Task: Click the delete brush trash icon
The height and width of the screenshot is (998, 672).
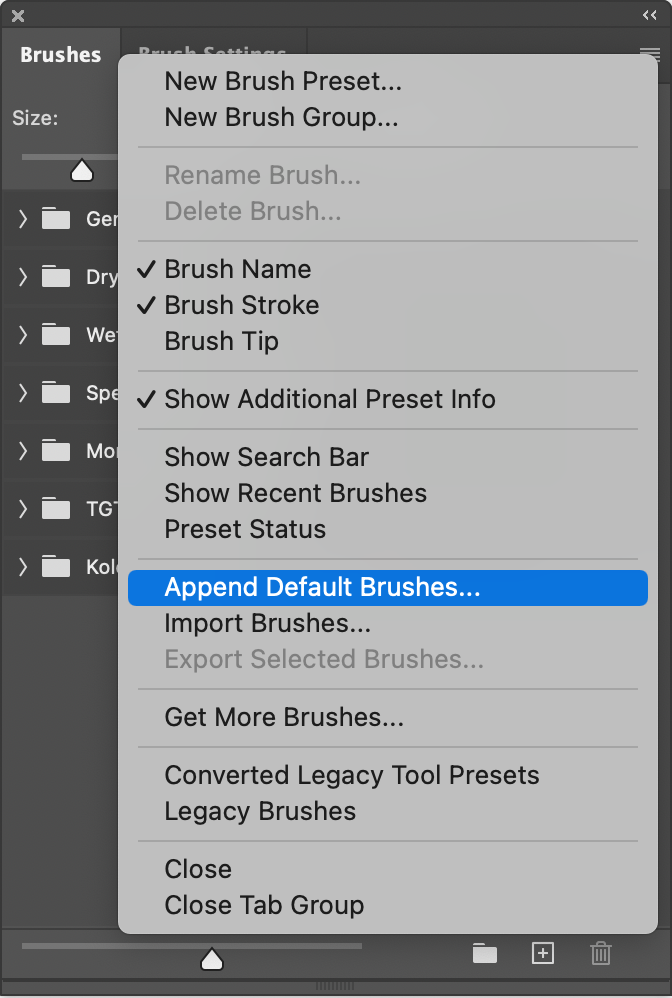Action: (601, 953)
